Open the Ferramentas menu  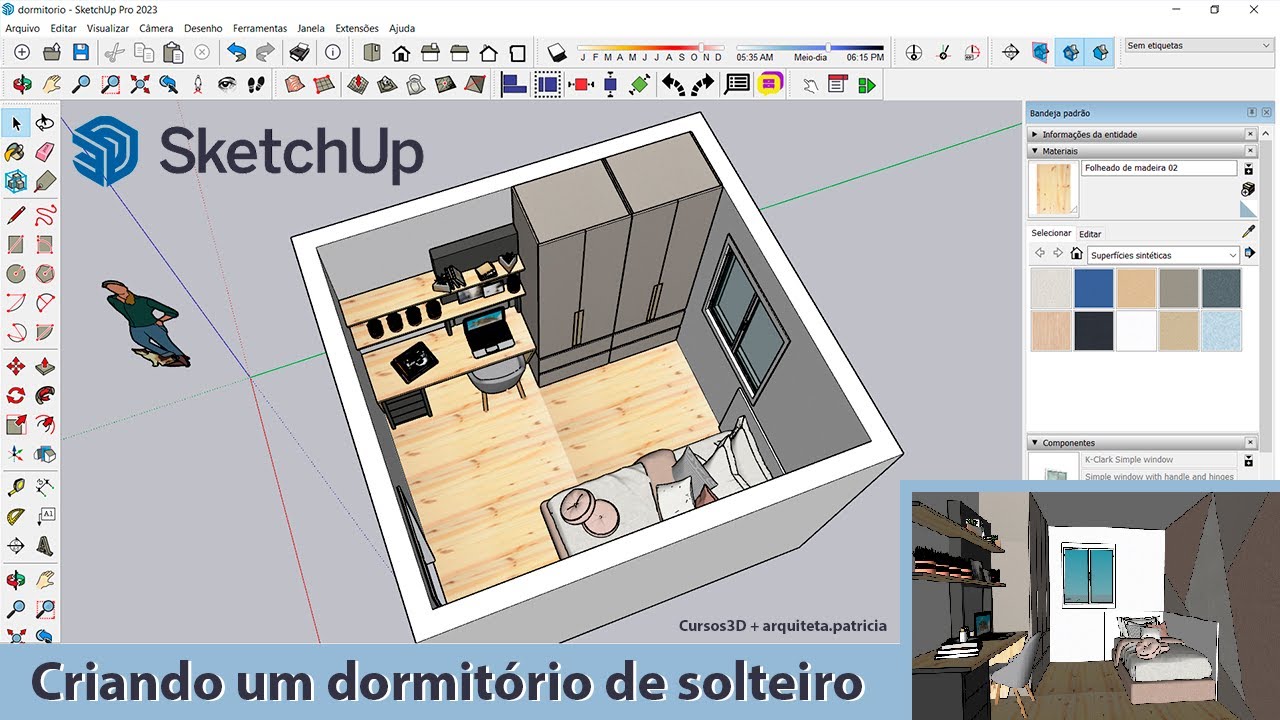(x=260, y=28)
